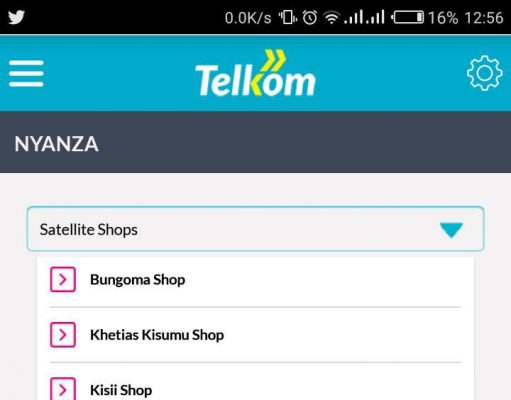Tap the Twitter notification icon
Viewport: 511px width, 400px height.
[16, 17]
